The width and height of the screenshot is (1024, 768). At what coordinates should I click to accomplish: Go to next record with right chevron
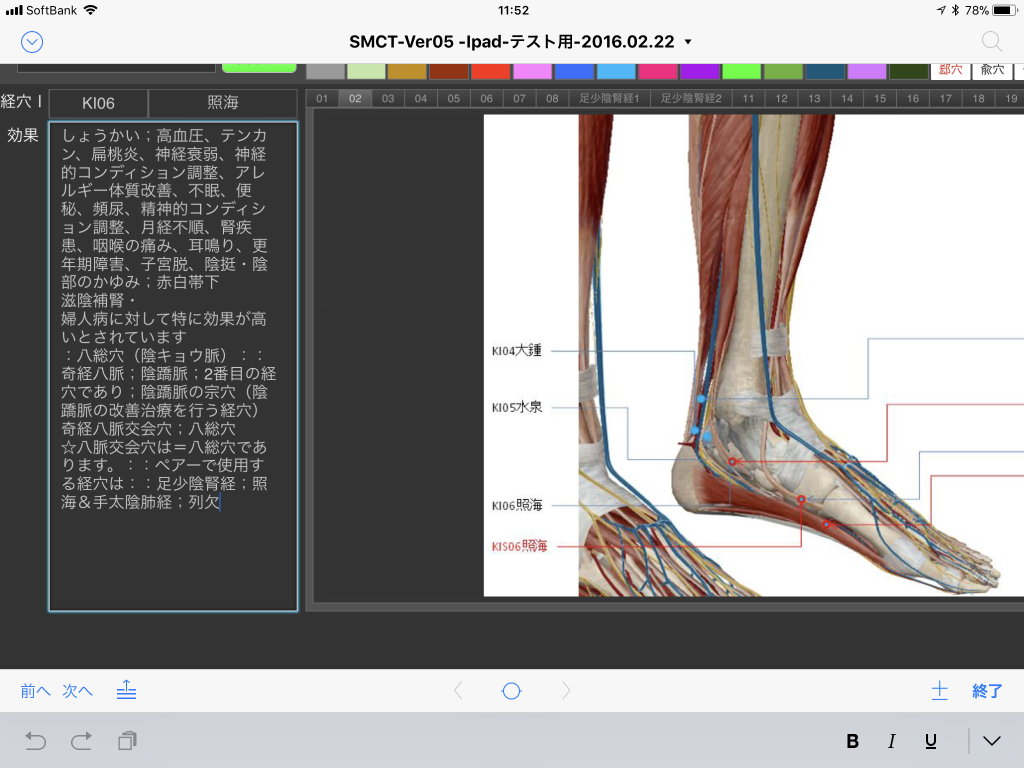point(566,690)
